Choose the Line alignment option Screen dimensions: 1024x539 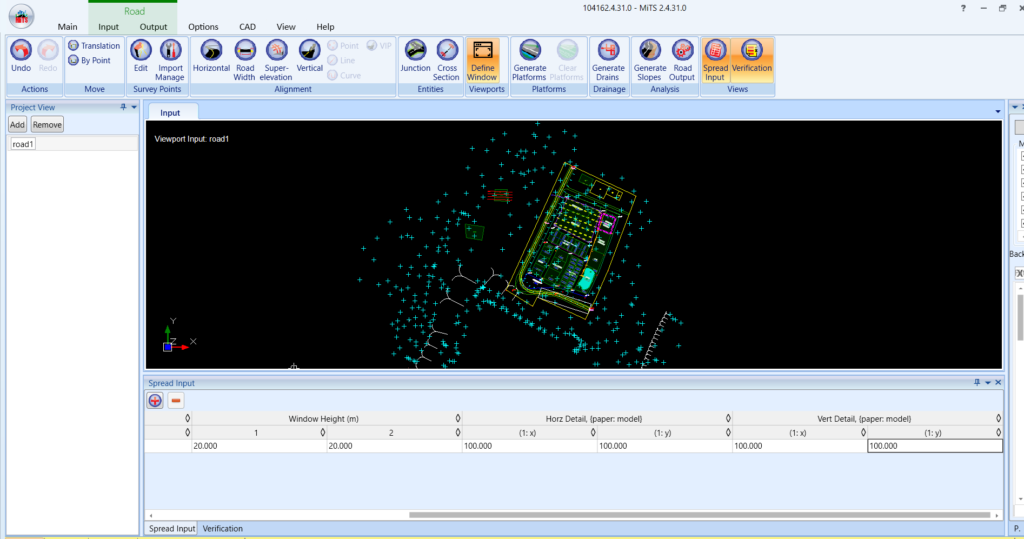[341, 60]
